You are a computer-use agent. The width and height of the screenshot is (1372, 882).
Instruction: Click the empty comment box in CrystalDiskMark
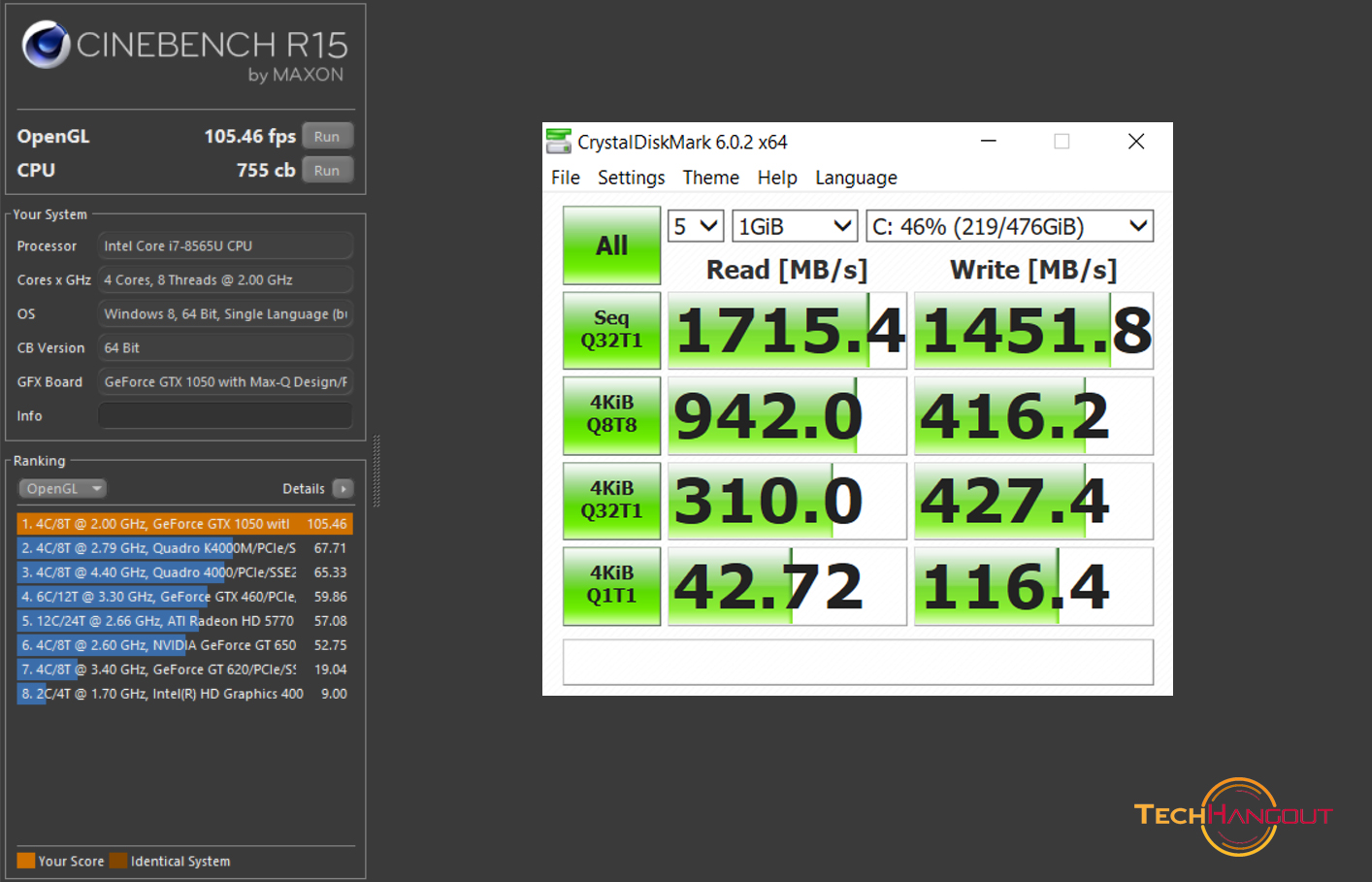(859, 662)
